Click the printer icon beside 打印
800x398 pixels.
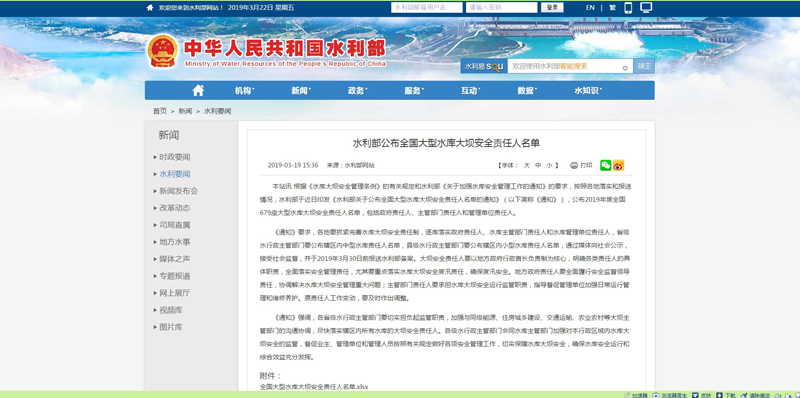click(x=573, y=165)
